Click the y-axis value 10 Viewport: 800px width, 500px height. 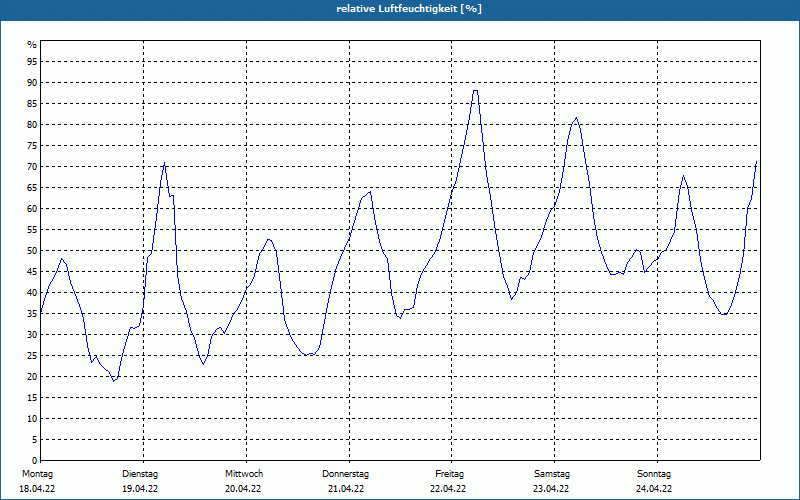point(32,418)
